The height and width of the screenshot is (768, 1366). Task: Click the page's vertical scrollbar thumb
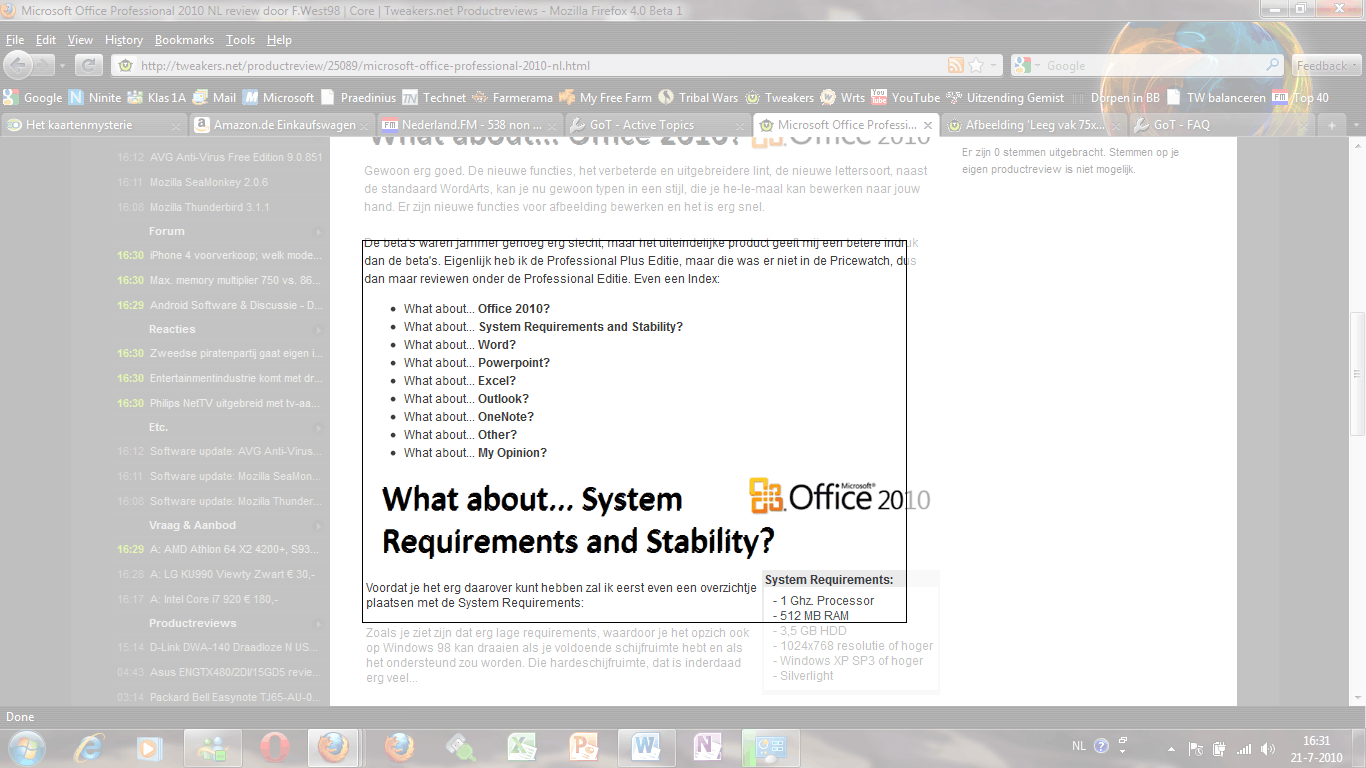1357,373
